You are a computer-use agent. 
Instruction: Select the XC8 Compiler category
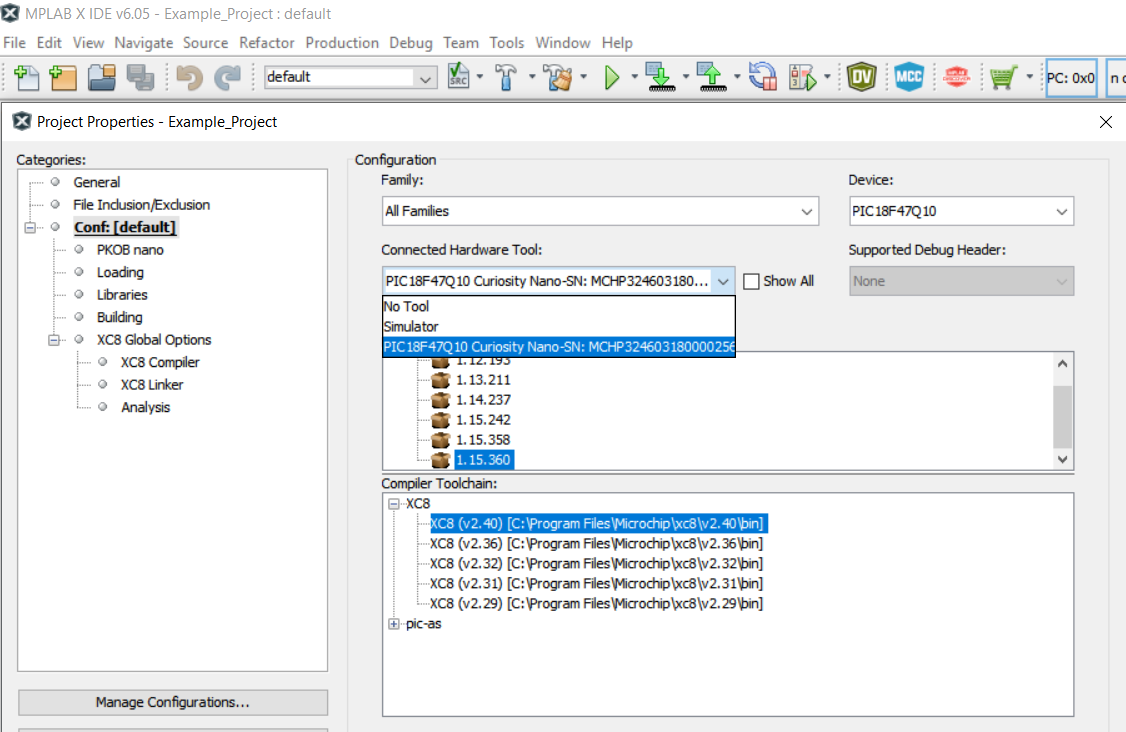click(x=160, y=362)
